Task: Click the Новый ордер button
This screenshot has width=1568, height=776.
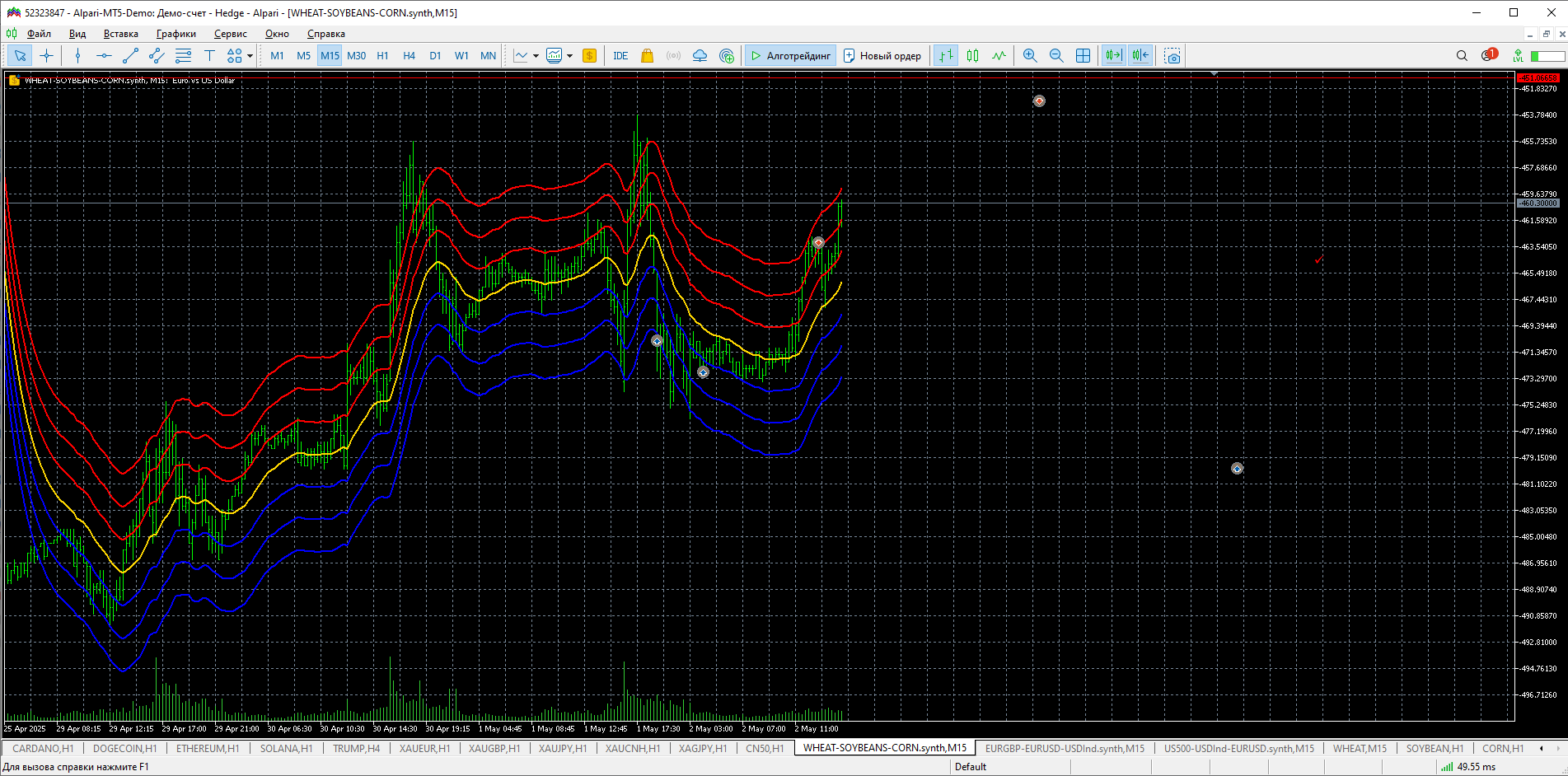Action: coord(882,56)
